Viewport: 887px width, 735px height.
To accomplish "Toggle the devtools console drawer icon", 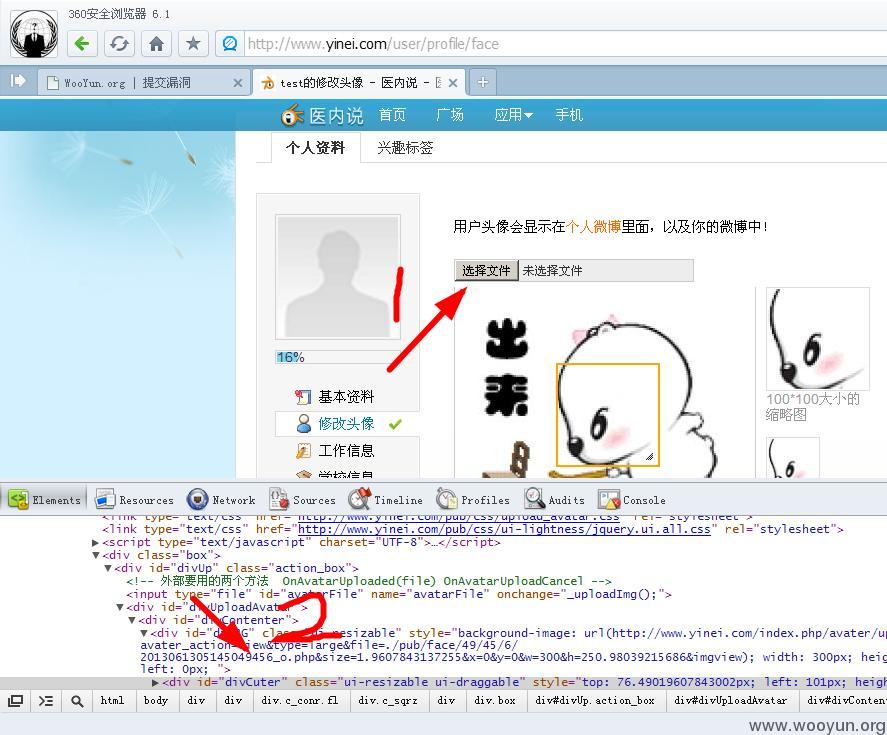I will click(x=46, y=700).
